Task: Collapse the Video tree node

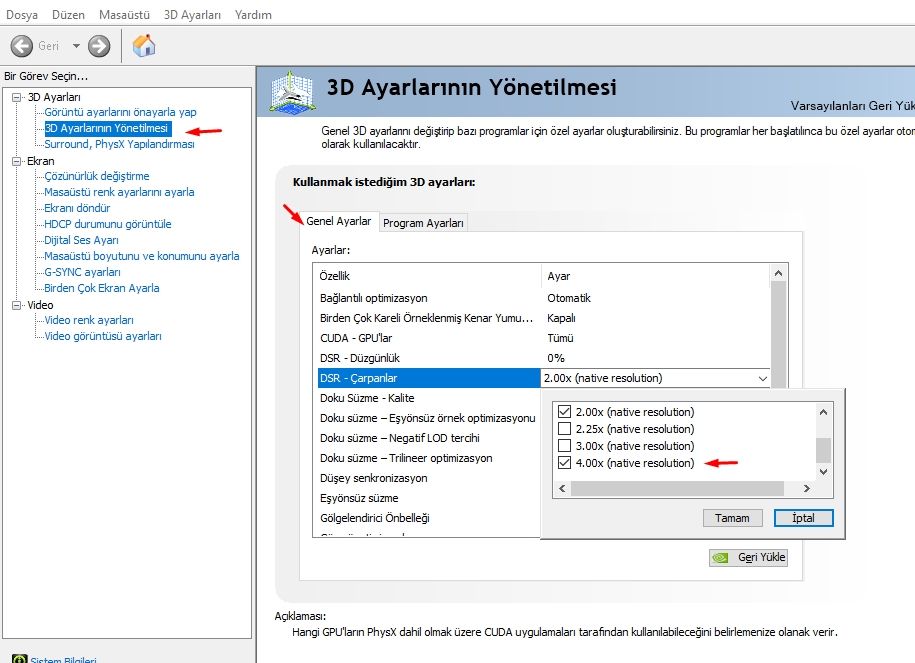Action: pos(16,305)
